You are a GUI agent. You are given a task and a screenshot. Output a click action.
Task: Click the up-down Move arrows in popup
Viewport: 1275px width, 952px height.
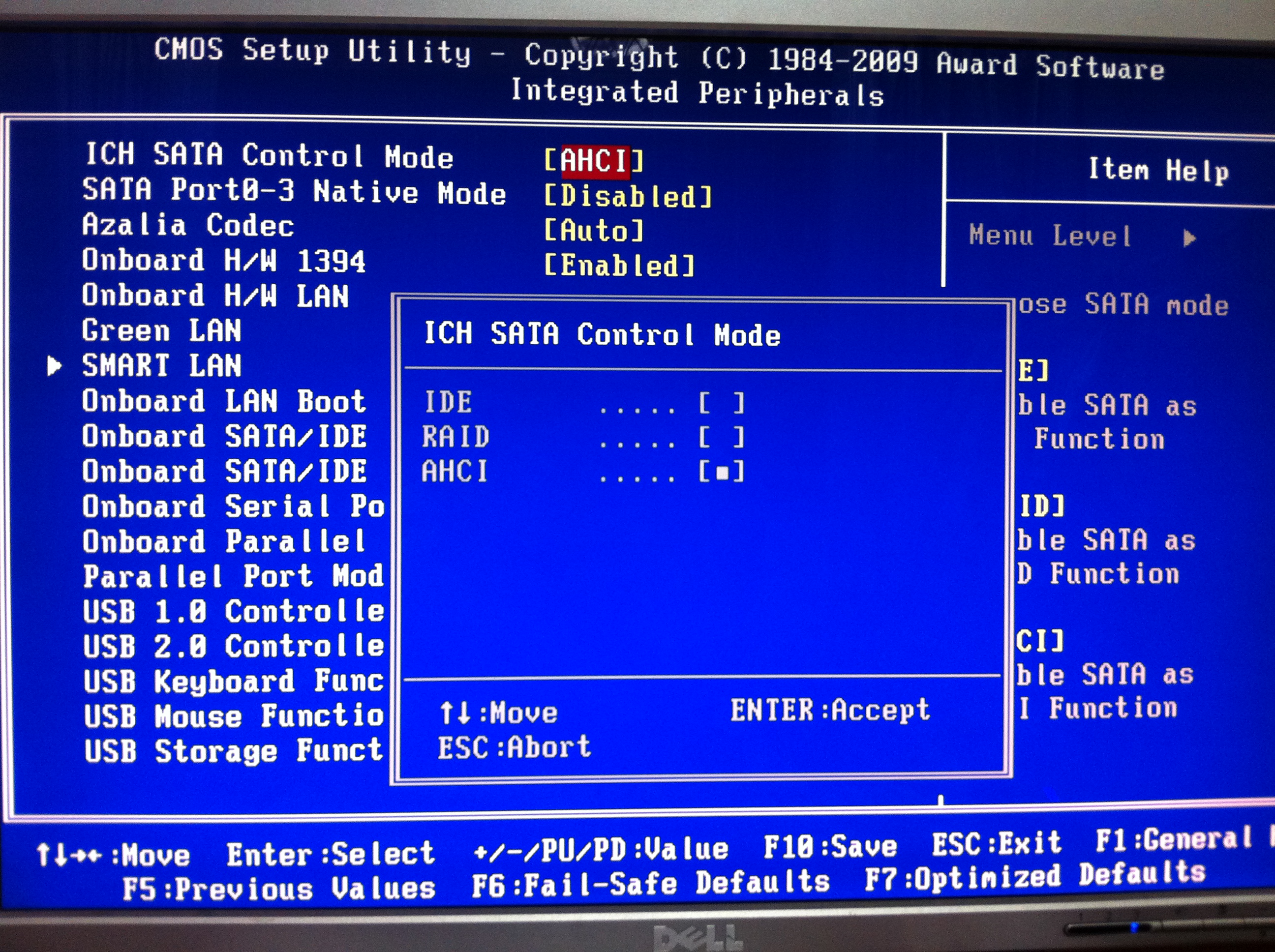click(456, 713)
